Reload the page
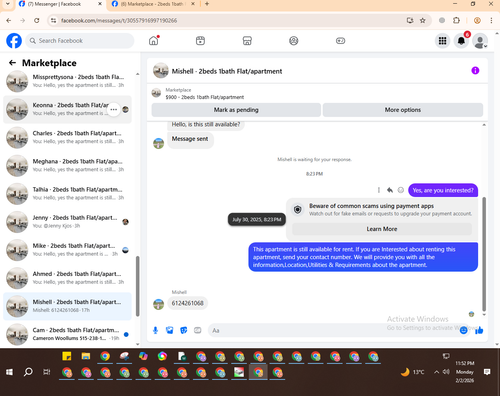The height and width of the screenshot is (396, 500). click(x=37, y=21)
